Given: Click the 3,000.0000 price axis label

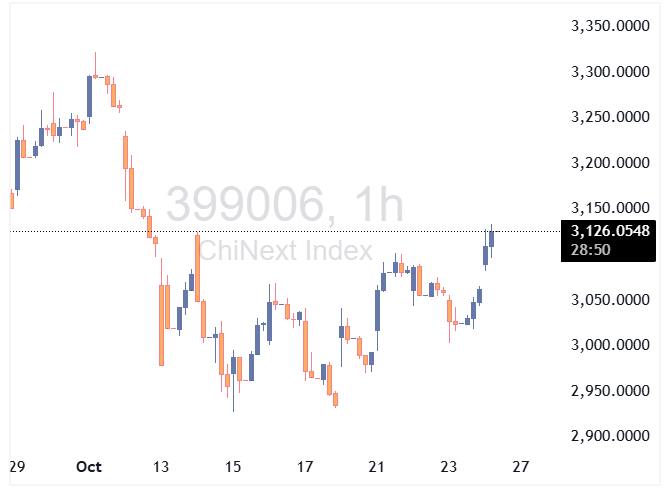Looking at the screenshot, I should [x=610, y=345].
